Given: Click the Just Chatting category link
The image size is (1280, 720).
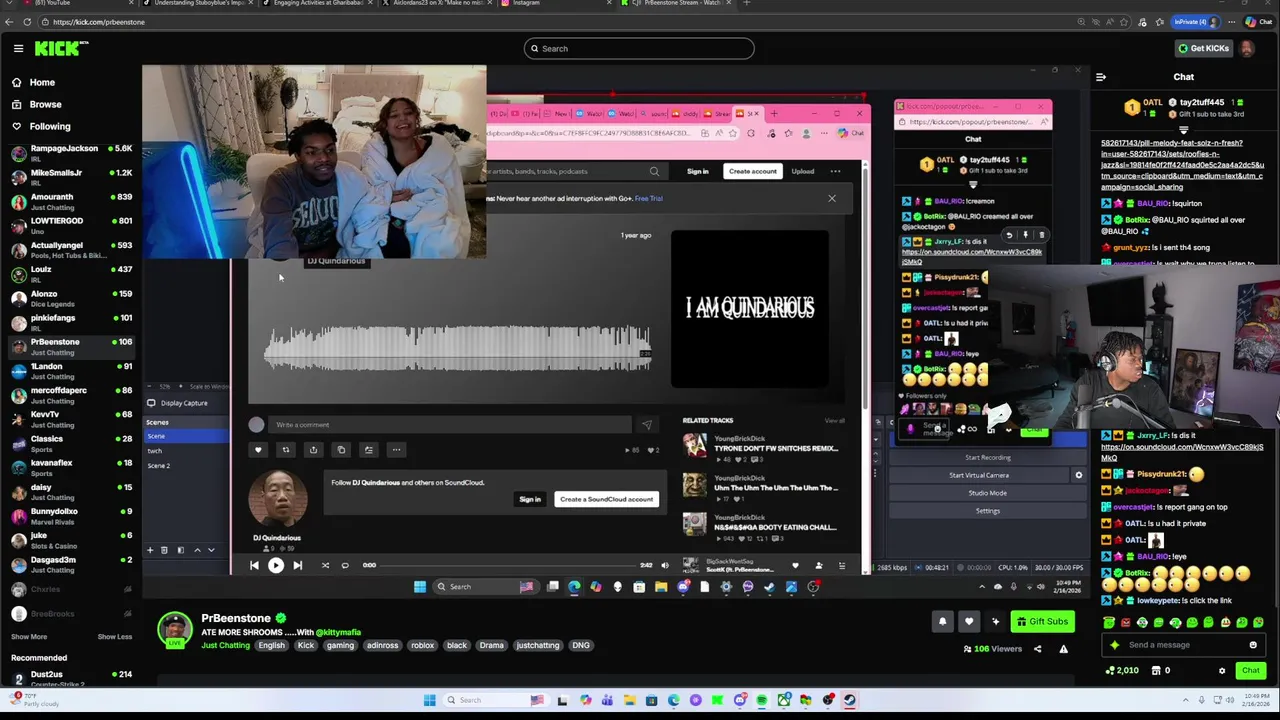Looking at the screenshot, I should (226, 646).
